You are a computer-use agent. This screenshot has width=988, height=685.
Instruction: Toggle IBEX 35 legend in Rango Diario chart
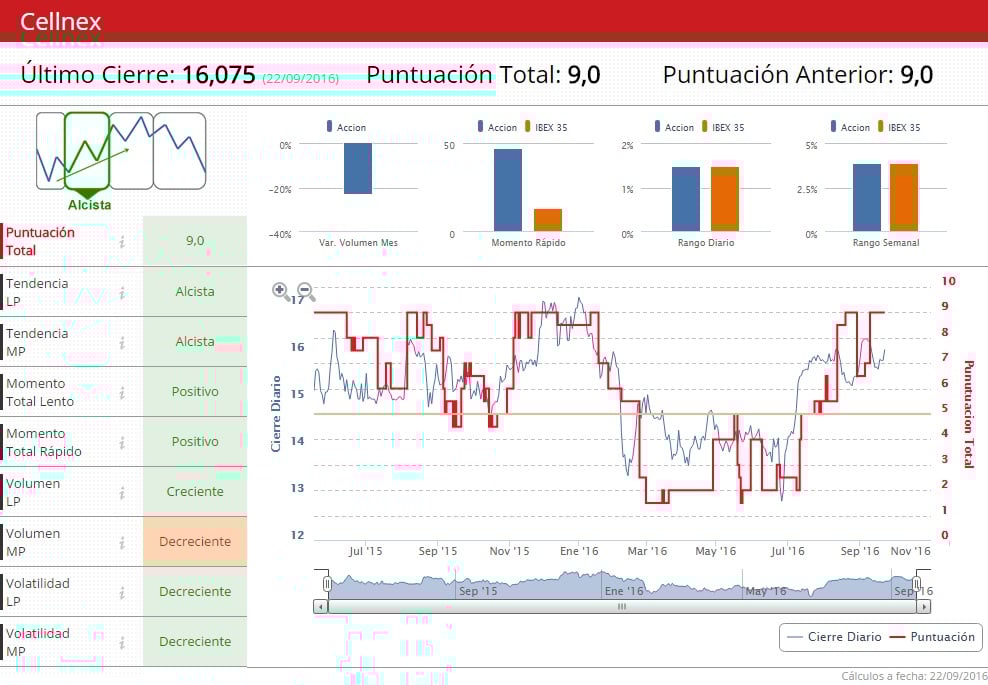(723, 127)
